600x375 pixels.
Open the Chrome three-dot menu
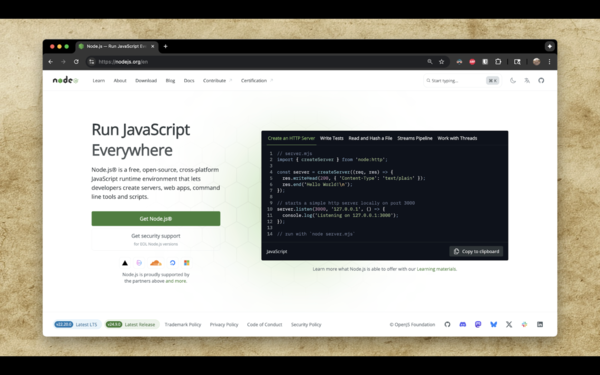[x=549, y=62]
